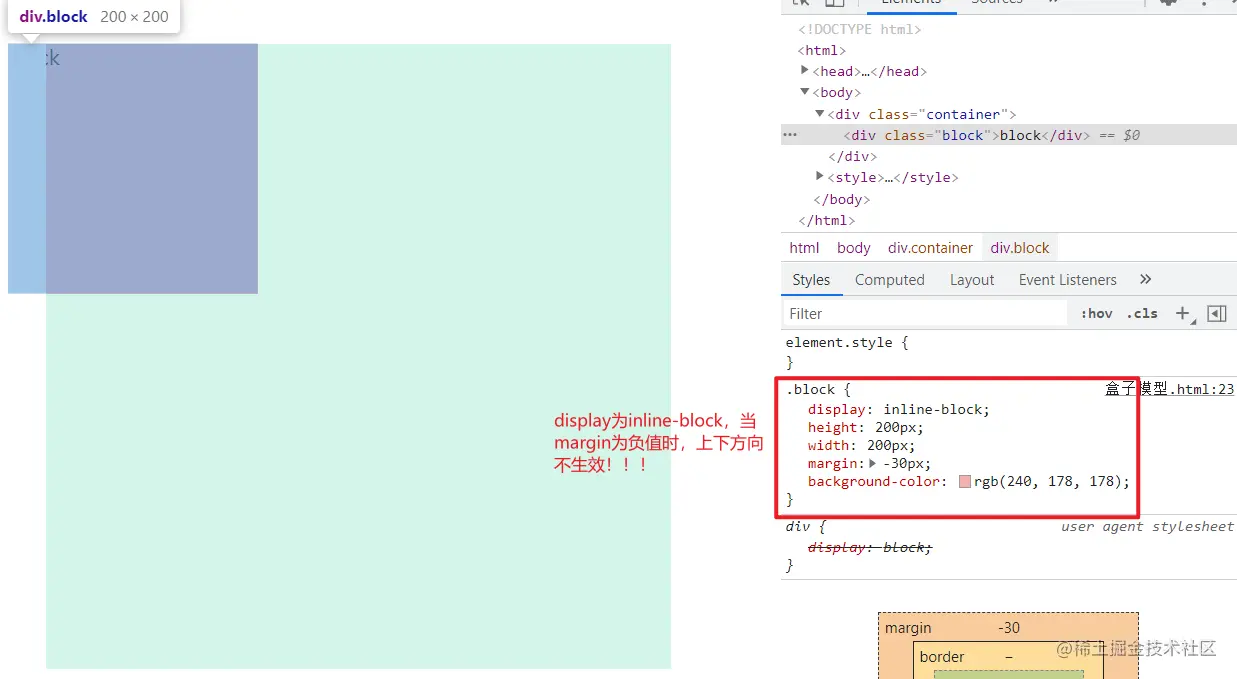Screen dimensions: 1237x679
Task: Switch to the Styles tab
Action: [x=811, y=280]
